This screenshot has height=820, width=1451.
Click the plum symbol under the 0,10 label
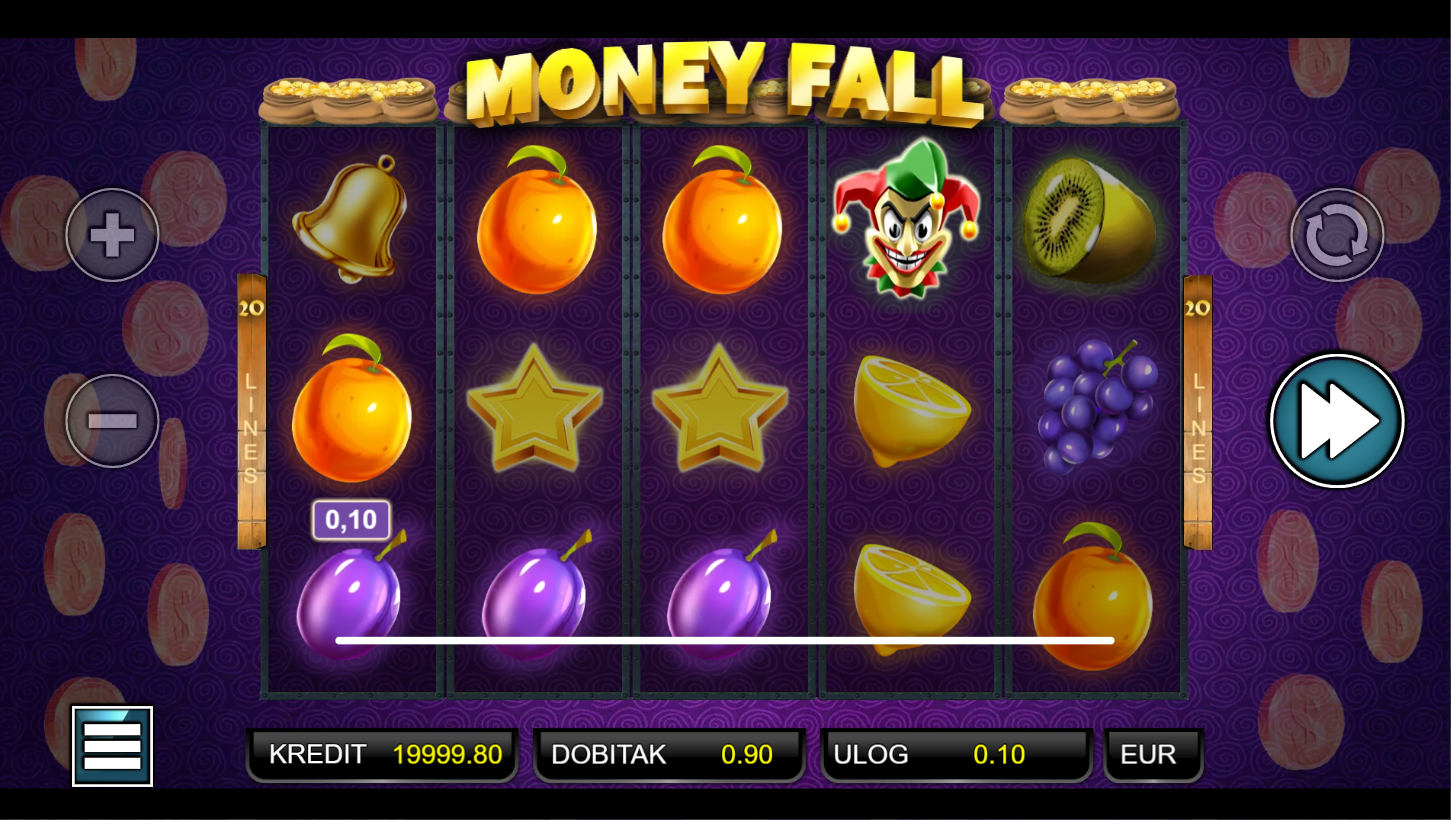[351, 596]
